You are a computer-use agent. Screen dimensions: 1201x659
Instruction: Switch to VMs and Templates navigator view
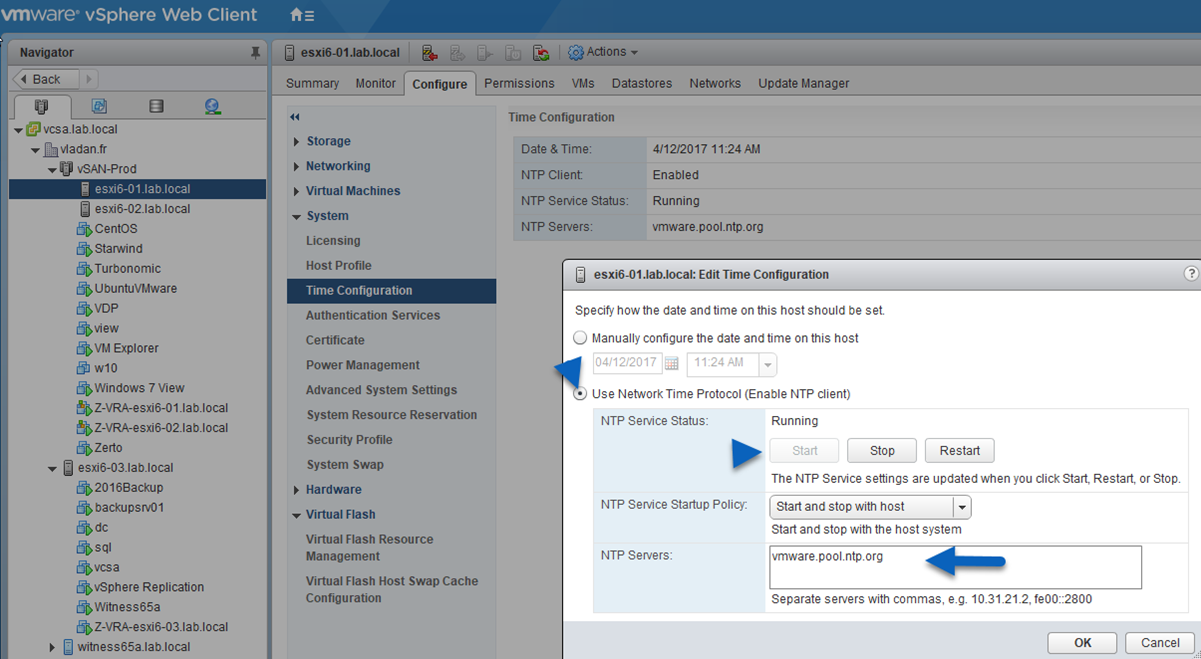click(99, 106)
